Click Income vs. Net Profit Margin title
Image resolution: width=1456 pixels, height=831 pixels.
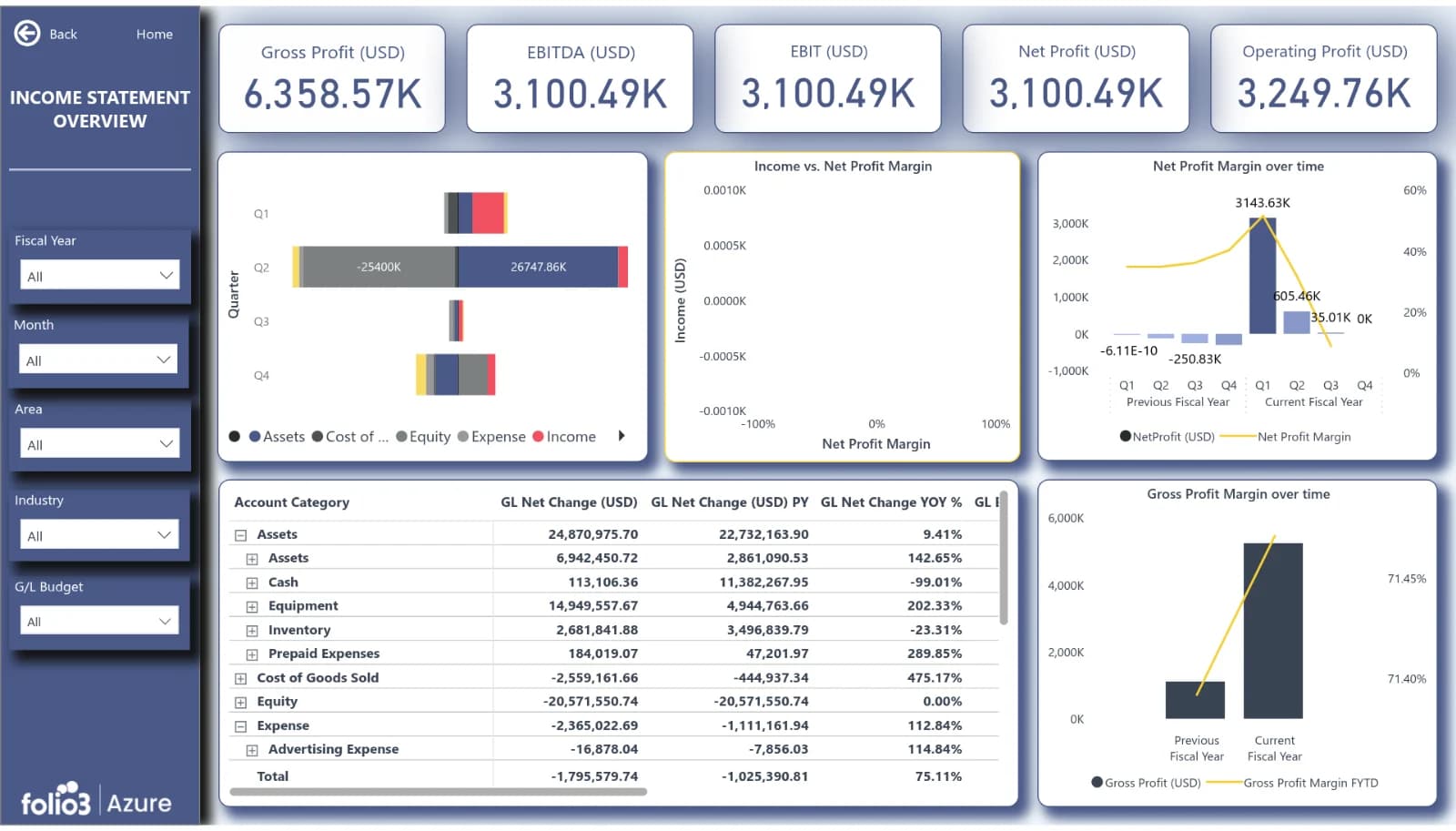click(843, 167)
